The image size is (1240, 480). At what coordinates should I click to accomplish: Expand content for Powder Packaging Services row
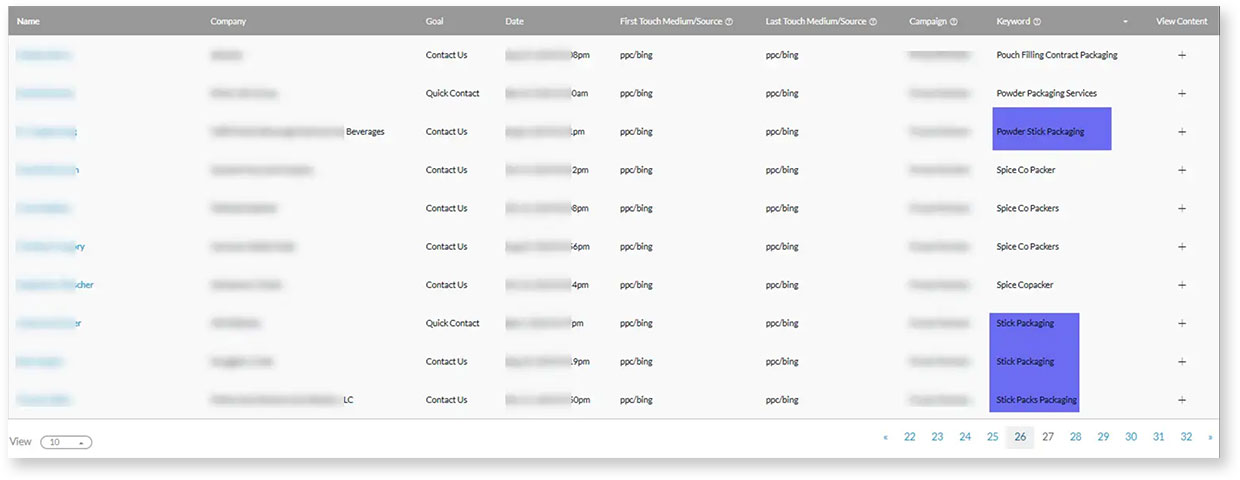1182,93
